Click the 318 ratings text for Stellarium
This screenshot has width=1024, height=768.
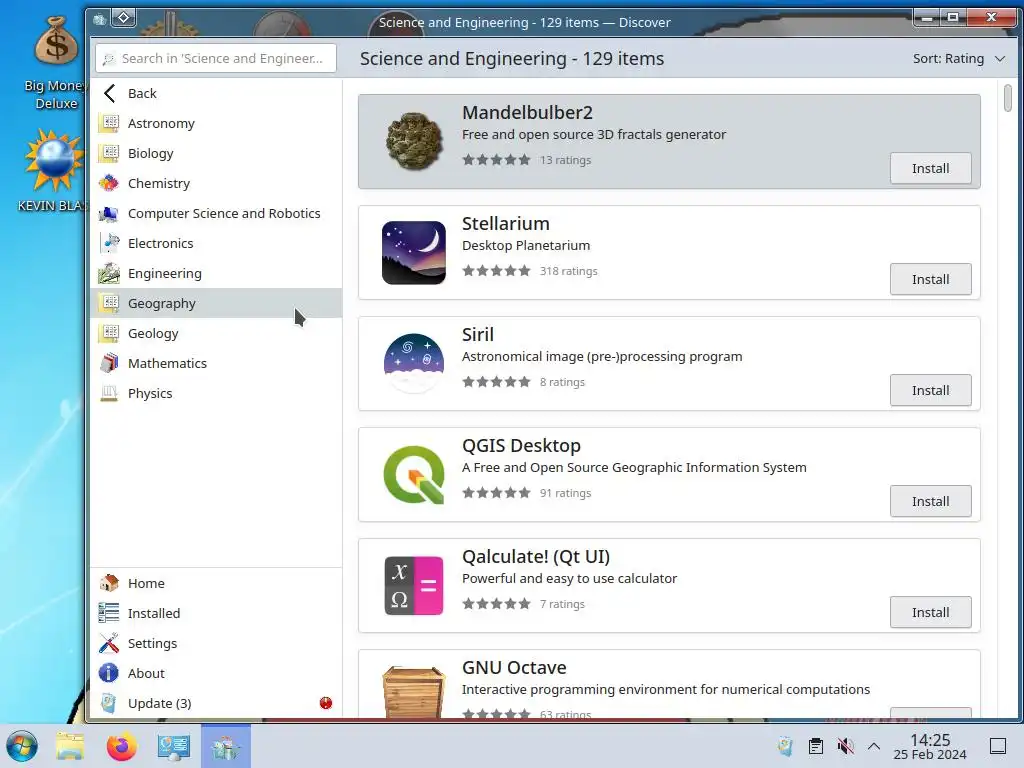(568, 271)
